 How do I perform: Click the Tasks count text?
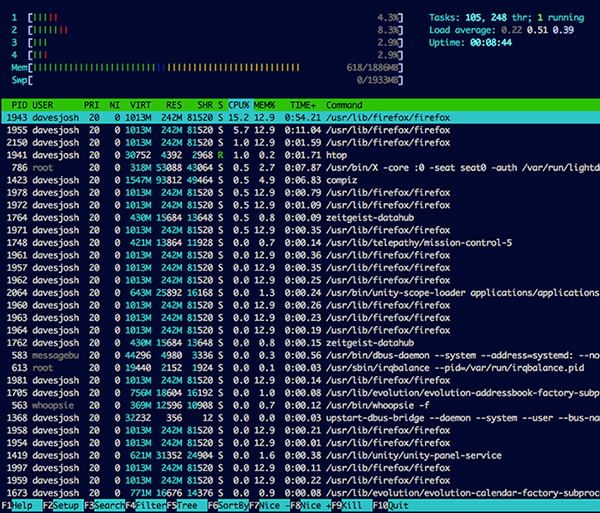click(x=507, y=18)
